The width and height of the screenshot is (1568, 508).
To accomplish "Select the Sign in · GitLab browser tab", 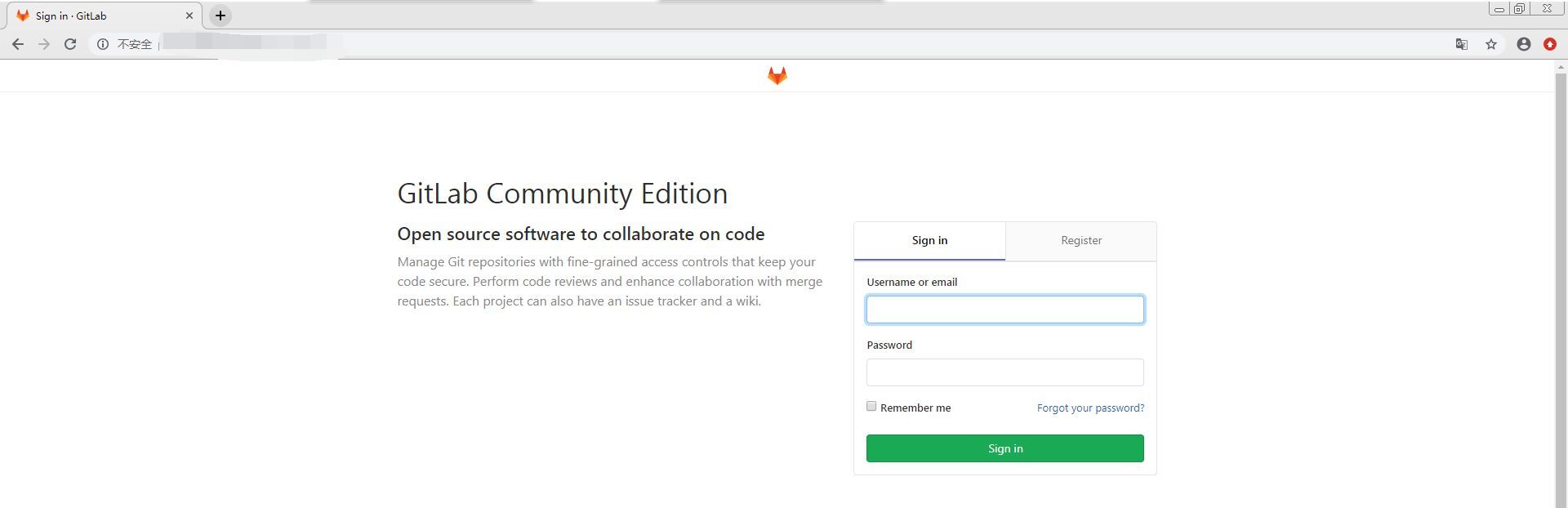I will [x=102, y=16].
